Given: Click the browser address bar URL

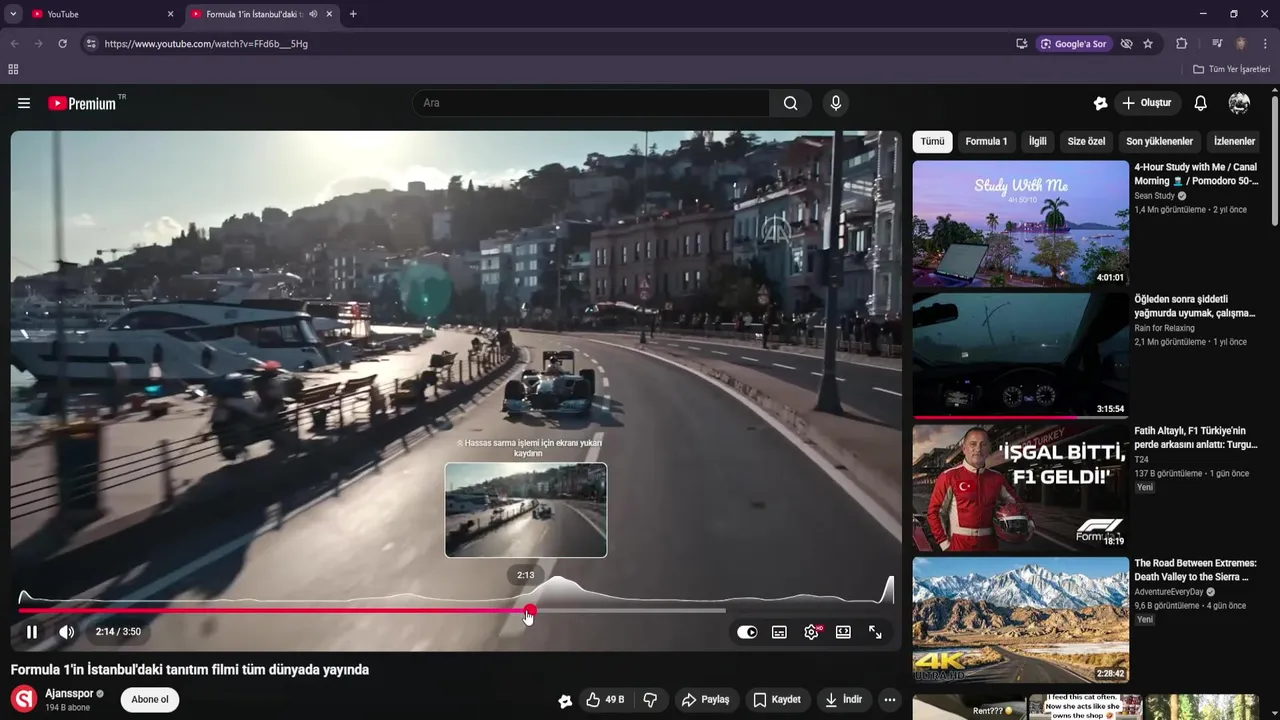Looking at the screenshot, I should pyautogui.click(x=206, y=44).
